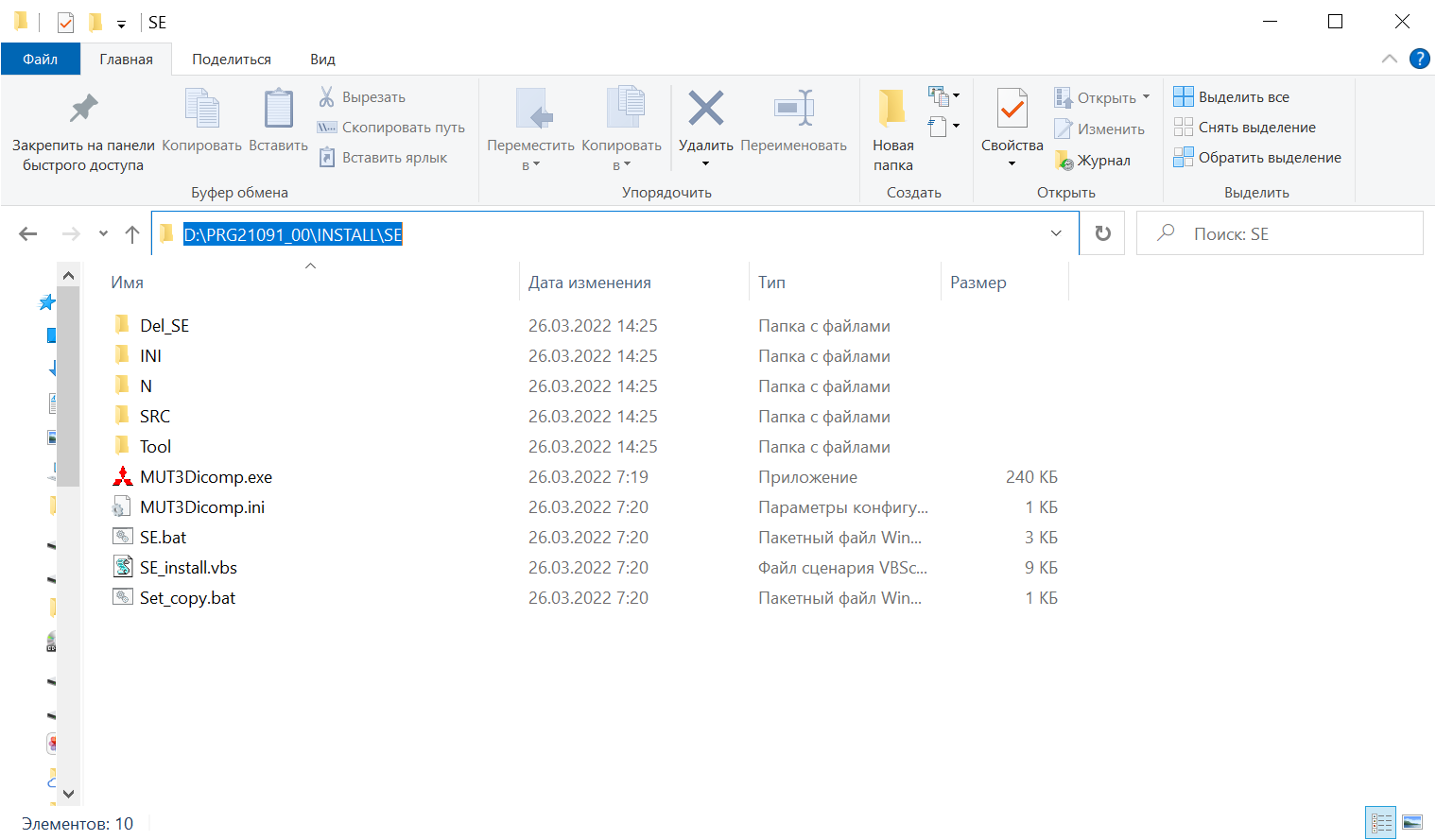Sort by Дата изменения column header
Screen dimensions: 1436x840
pos(634,283)
